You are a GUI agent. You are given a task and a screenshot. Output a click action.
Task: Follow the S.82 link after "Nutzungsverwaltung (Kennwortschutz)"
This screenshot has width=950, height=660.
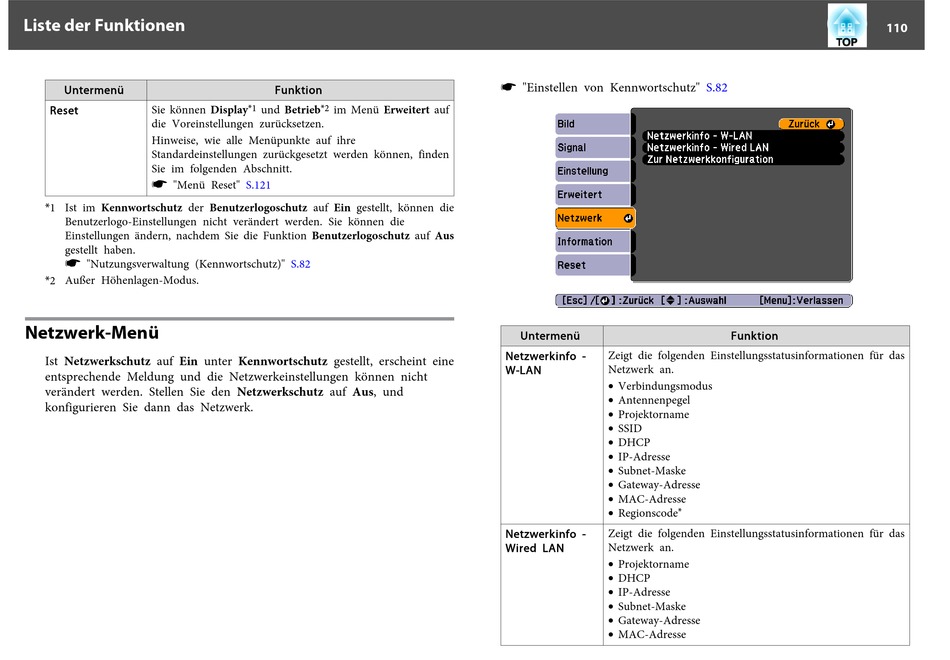coord(301,264)
